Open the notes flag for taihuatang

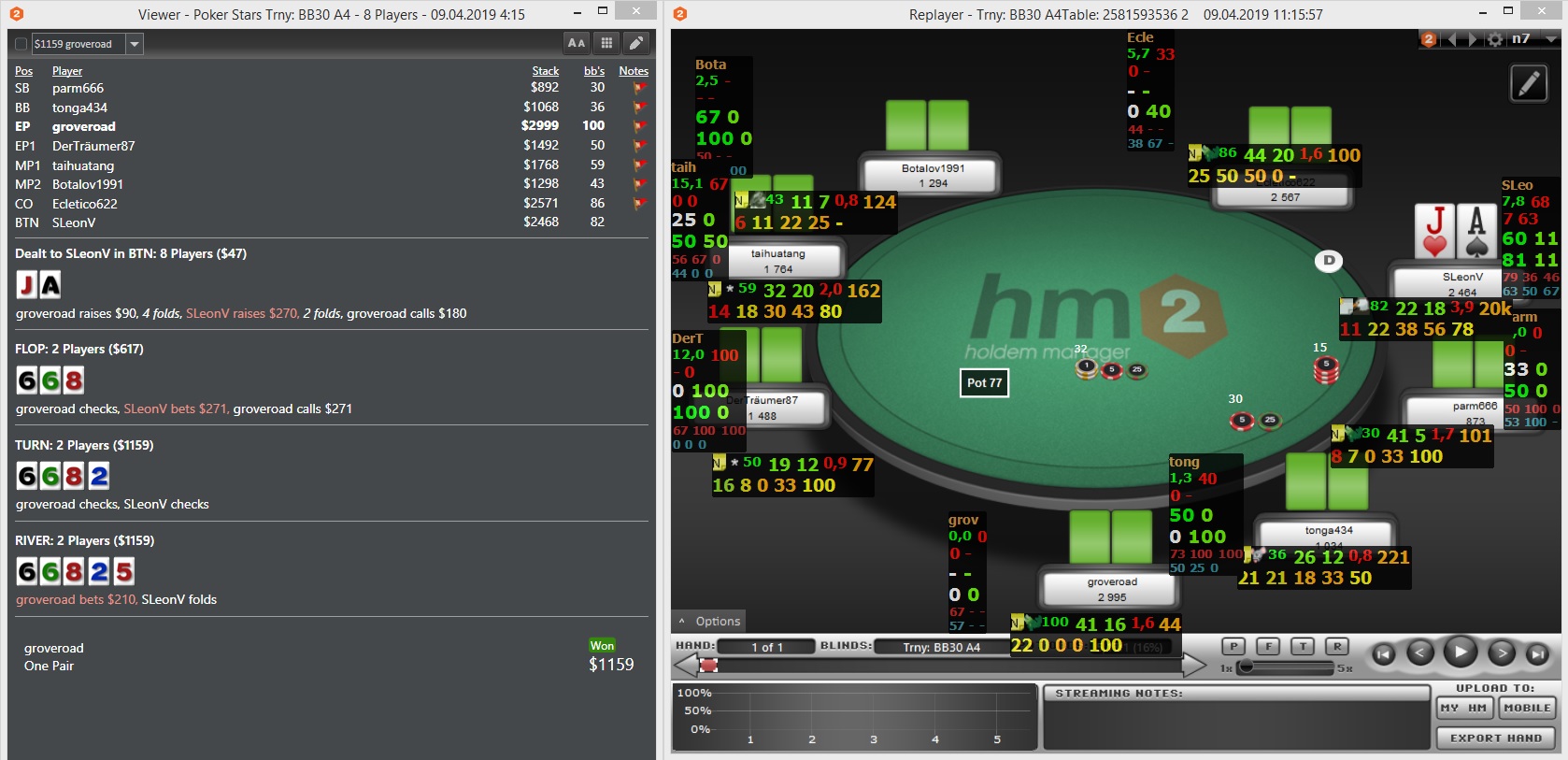tap(640, 165)
